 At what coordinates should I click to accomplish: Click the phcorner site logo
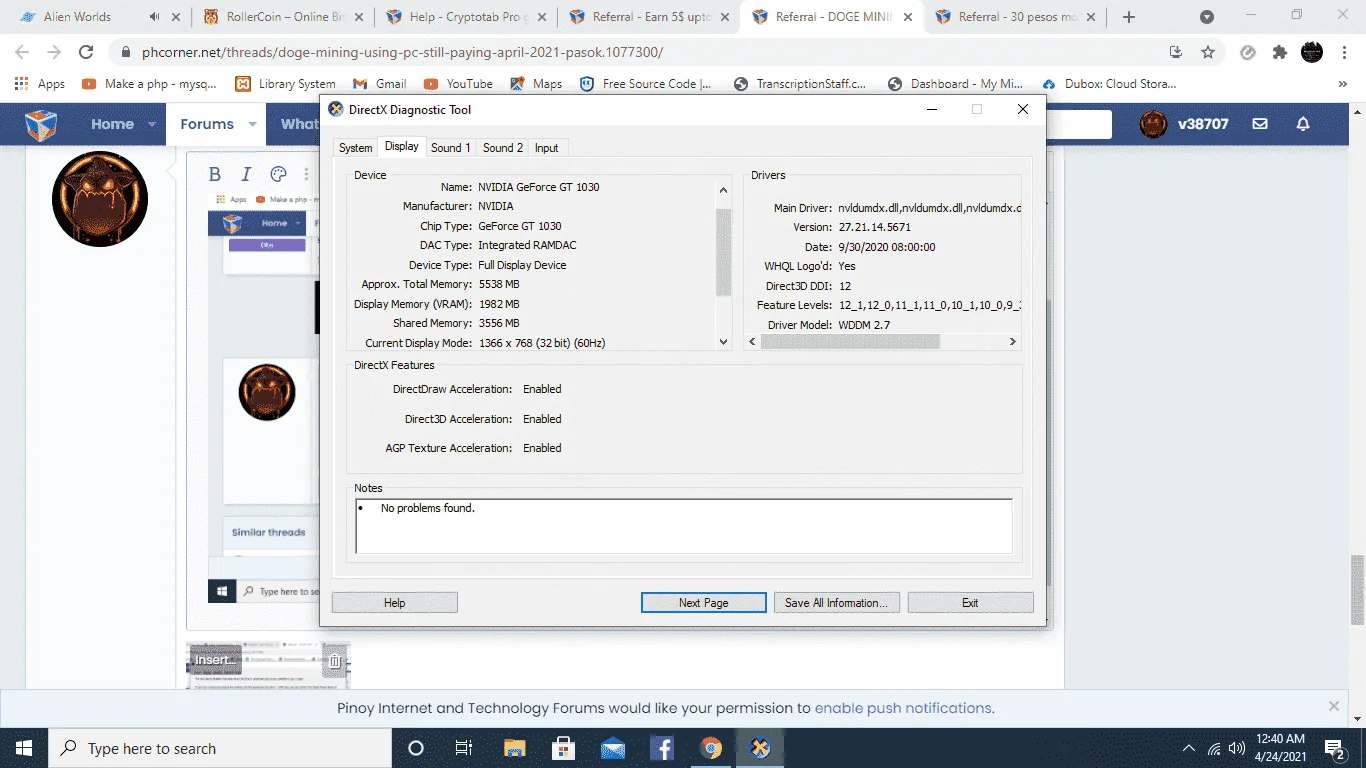[41, 124]
